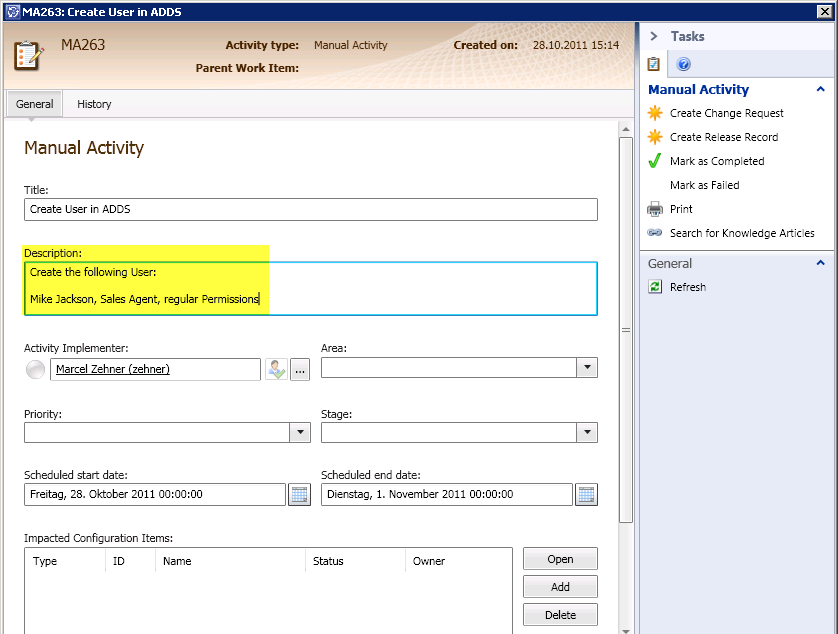This screenshot has width=838, height=634.
Task: Click into the Title text field
Action: pos(310,209)
